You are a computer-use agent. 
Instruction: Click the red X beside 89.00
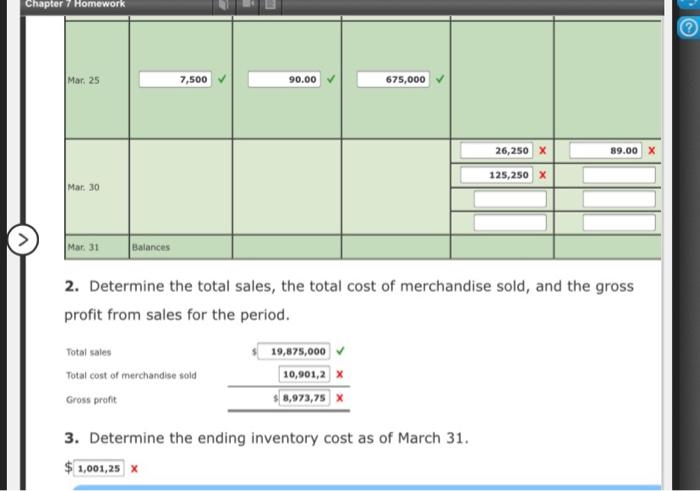tap(652, 150)
